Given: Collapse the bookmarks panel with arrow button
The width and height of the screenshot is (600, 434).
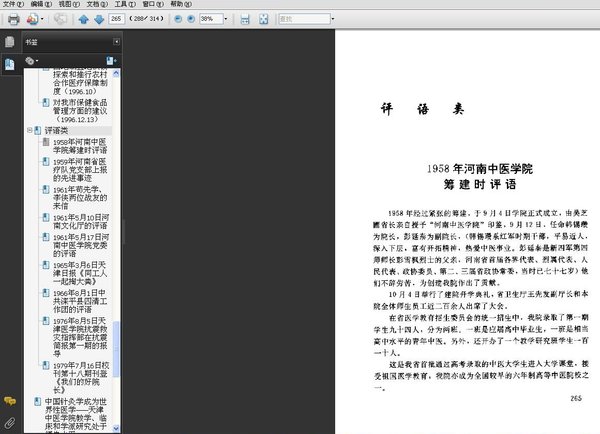Looking at the screenshot, I should click(116, 42).
